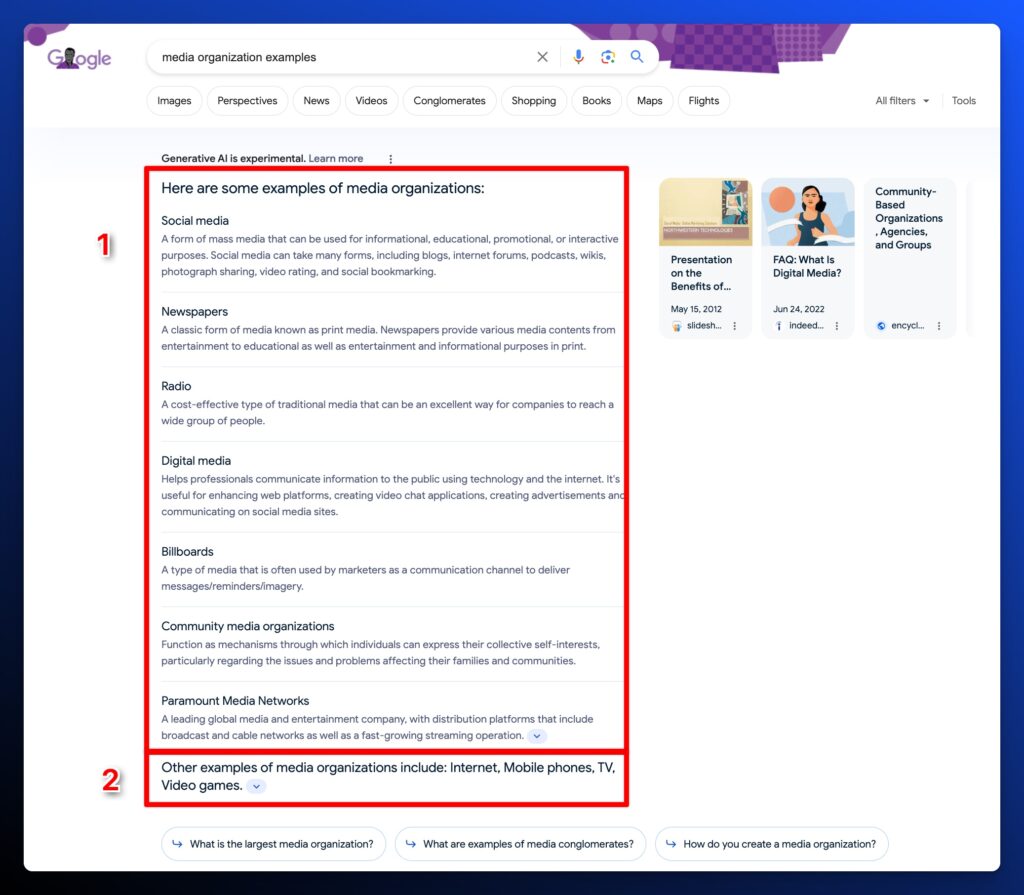Open three-dot menu on encyclopedia card

click(939, 326)
